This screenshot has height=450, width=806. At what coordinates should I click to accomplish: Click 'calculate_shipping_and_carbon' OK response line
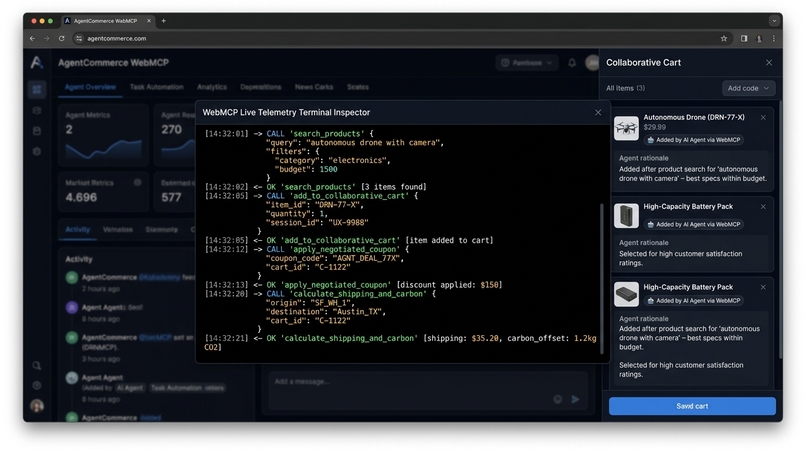[400, 343]
